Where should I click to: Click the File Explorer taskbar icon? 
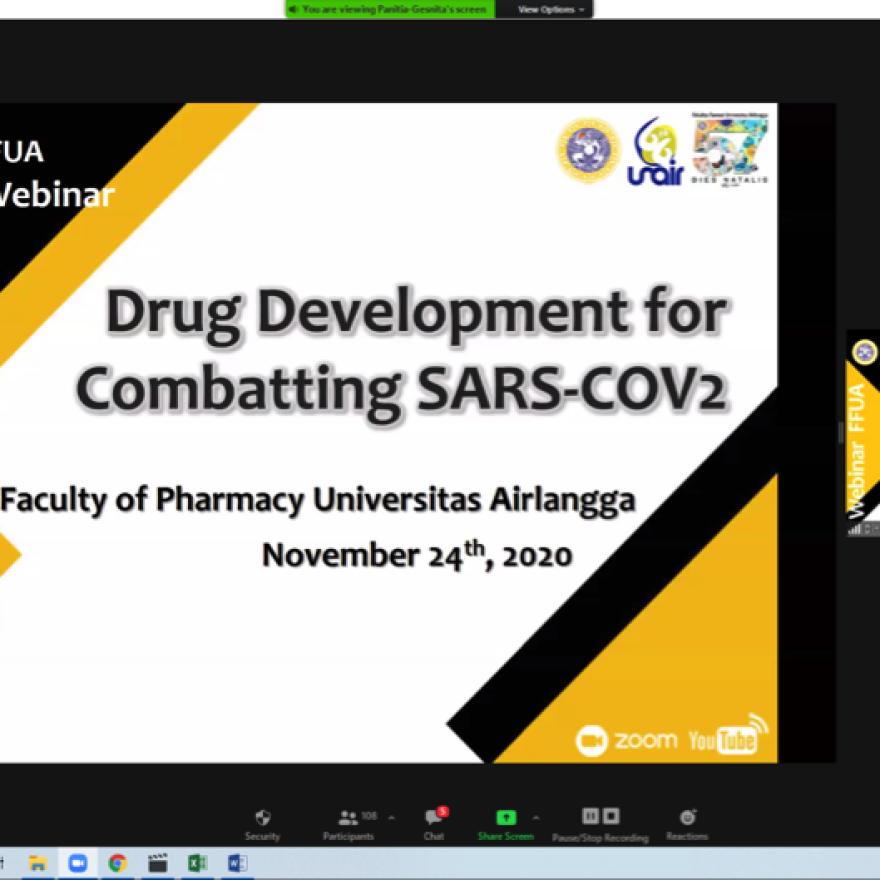tap(38, 863)
